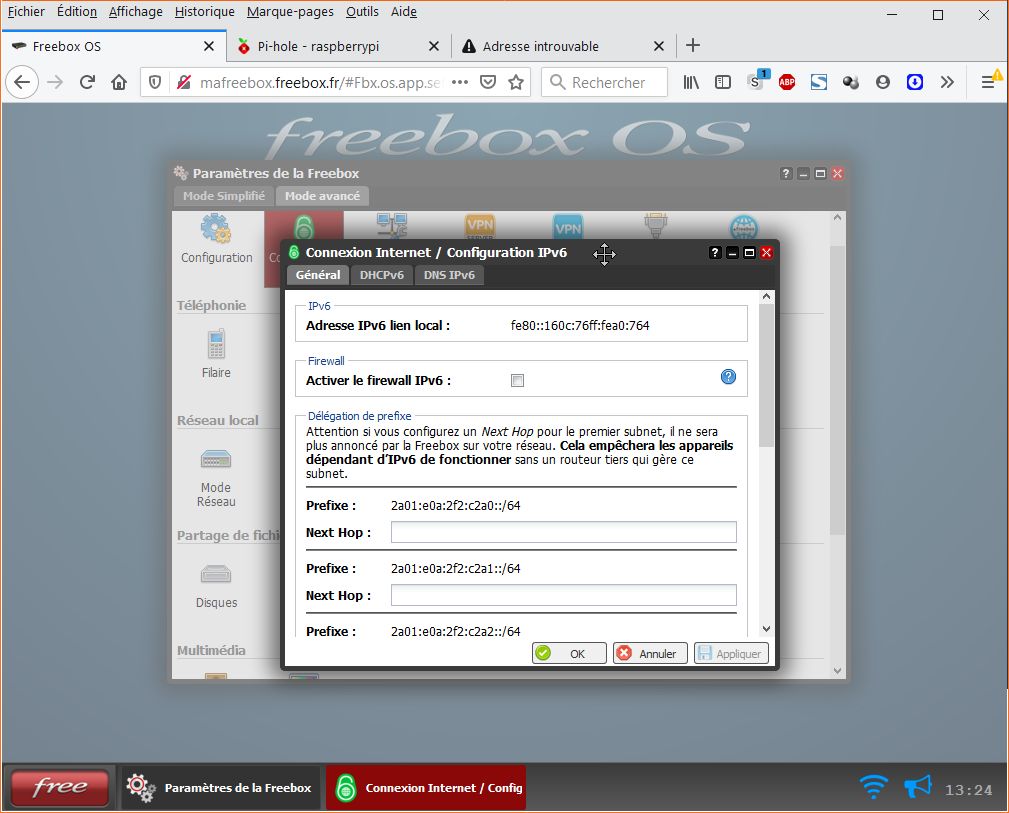Click Next Hop field for prefix c2a0
1009x813 pixels.
564,532
